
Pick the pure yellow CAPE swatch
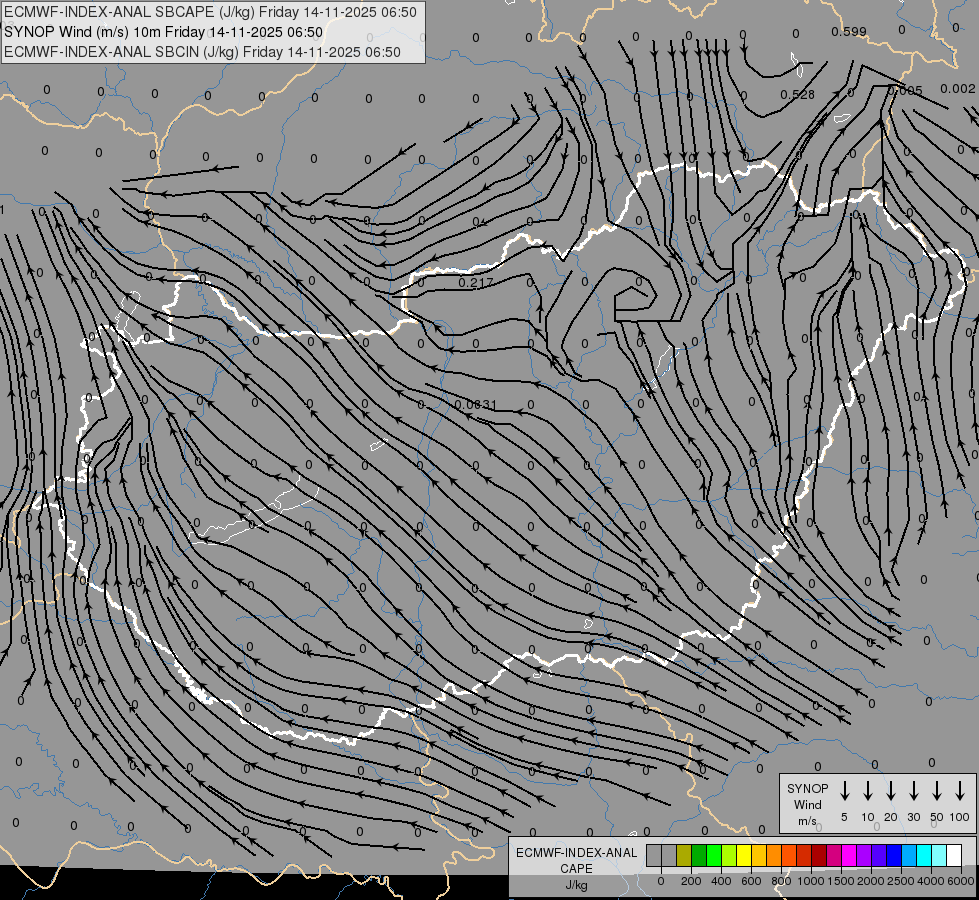(x=744, y=855)
